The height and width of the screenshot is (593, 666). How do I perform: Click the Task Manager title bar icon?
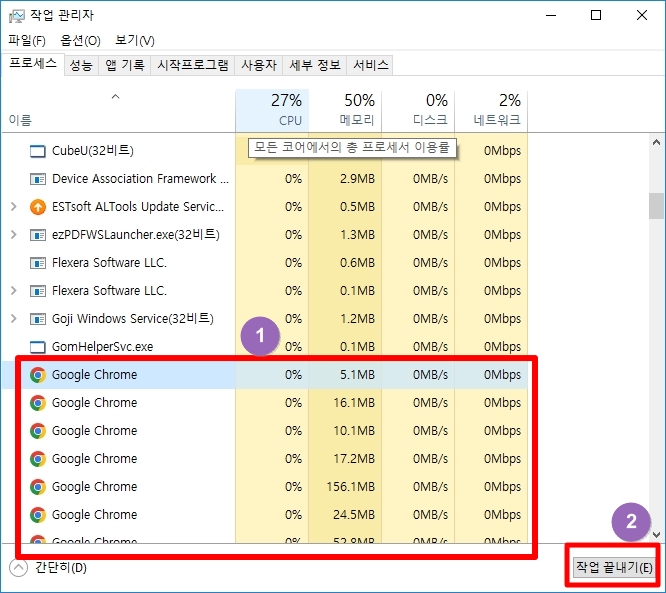17,16
